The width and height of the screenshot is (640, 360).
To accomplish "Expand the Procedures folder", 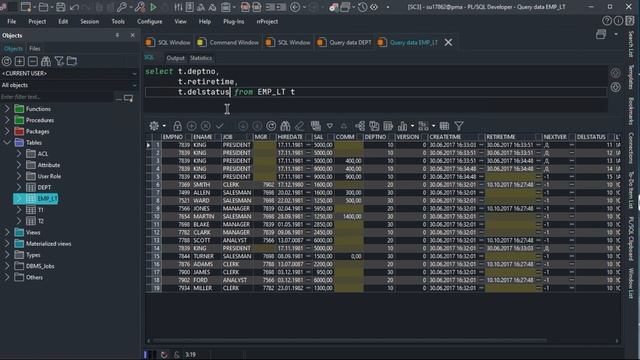I will point(7,120).
